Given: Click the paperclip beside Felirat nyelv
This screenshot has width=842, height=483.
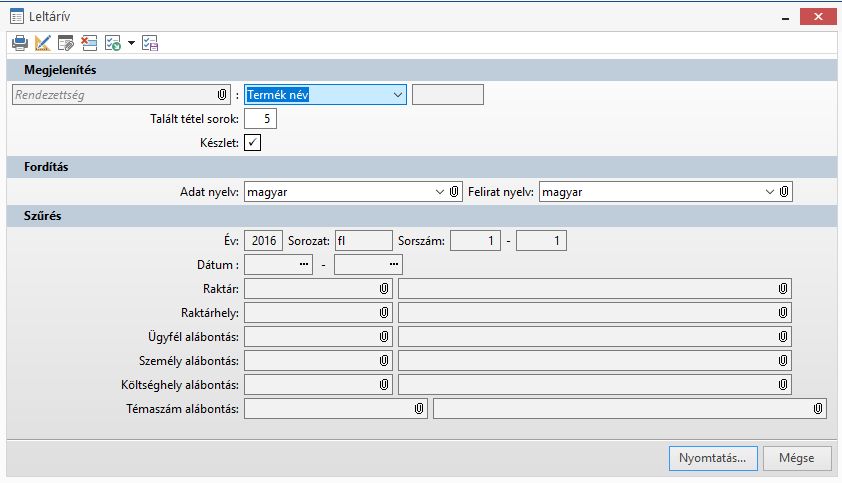Looking at the screenshot, I should [x=784, y=192].
